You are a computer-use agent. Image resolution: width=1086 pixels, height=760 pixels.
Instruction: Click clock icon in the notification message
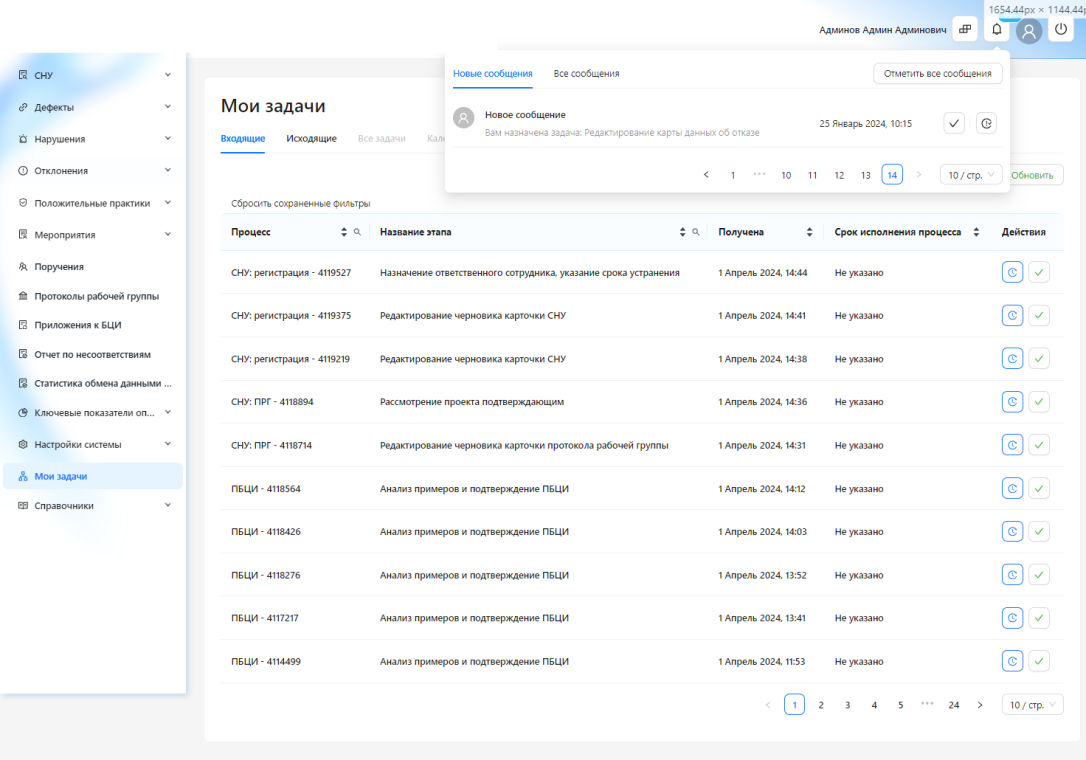coord(986,123)
